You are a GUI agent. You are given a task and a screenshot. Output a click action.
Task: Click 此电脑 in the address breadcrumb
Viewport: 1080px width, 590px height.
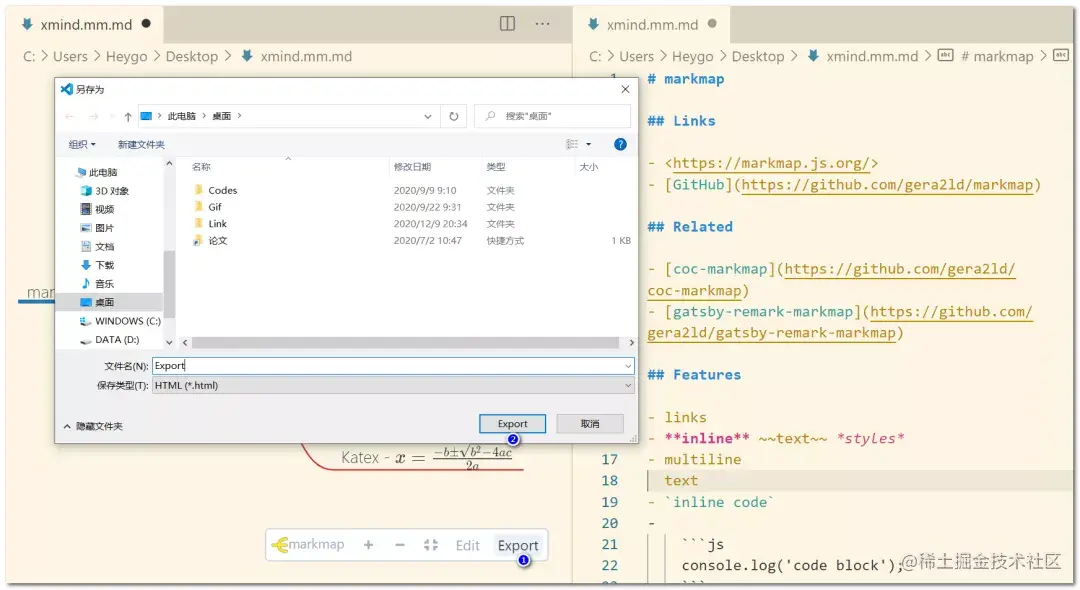181,116
